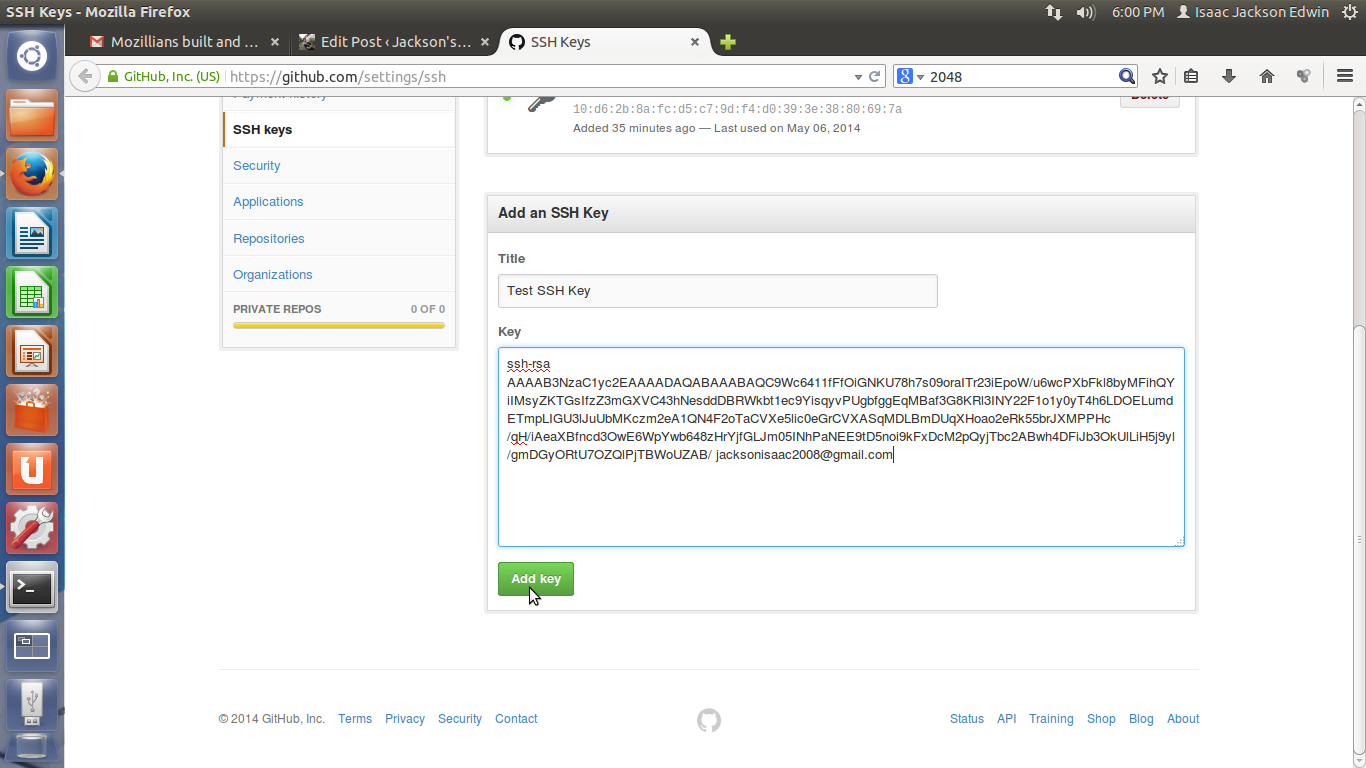
Task: Open the Blog footer link
Action: [x=1141, y=719]
